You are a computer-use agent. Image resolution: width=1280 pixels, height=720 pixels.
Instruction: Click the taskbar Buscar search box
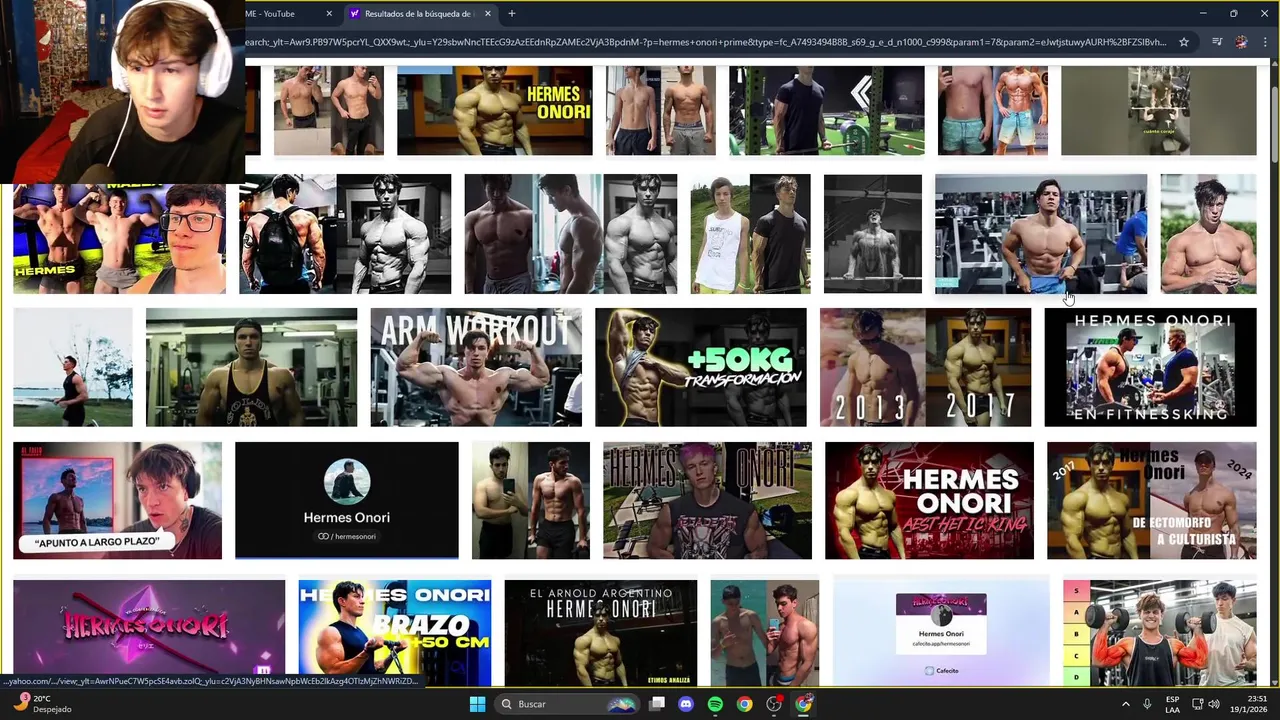click(x=568, y=704)
